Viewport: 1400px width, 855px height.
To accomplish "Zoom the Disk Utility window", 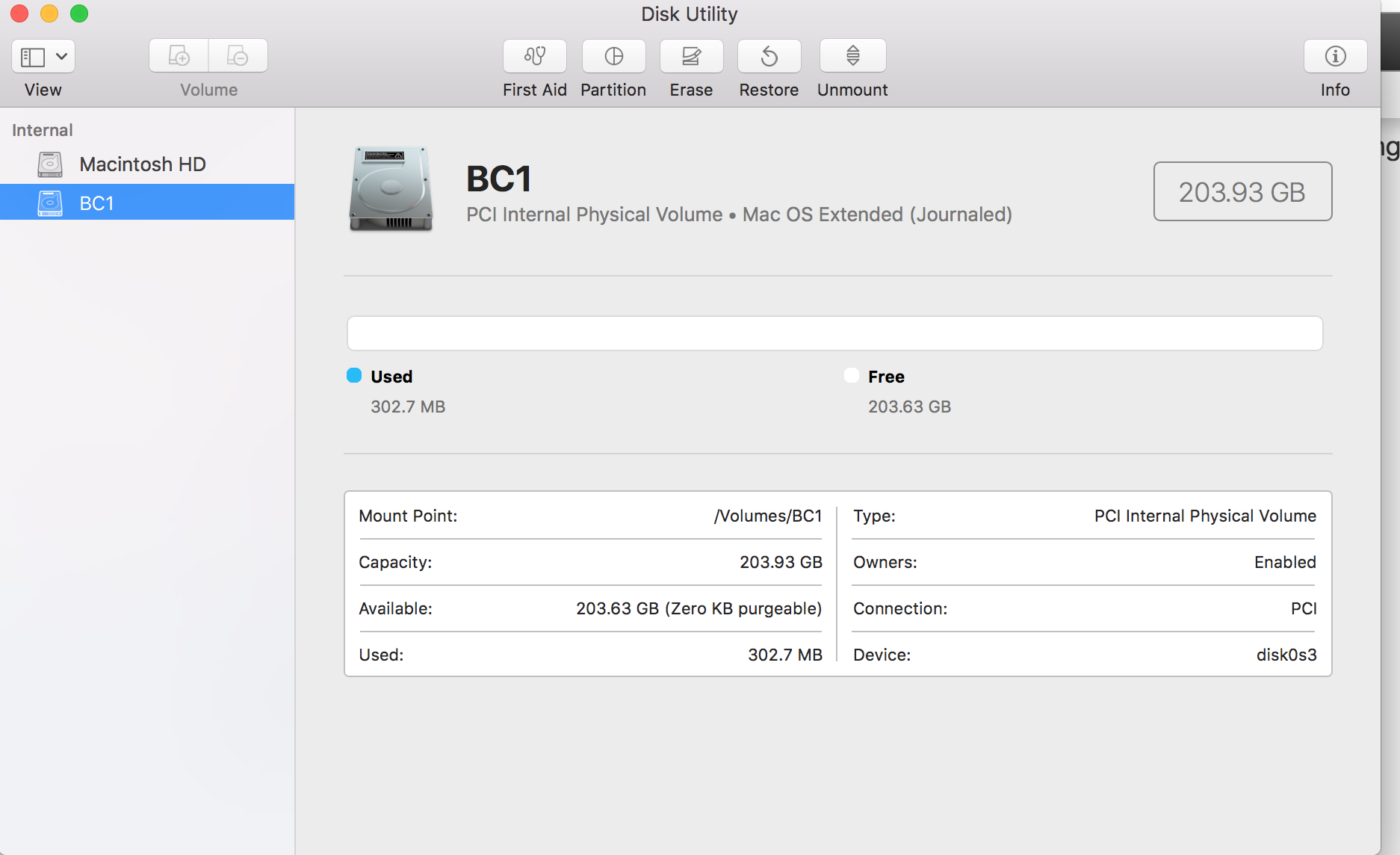I will [79, 13].
